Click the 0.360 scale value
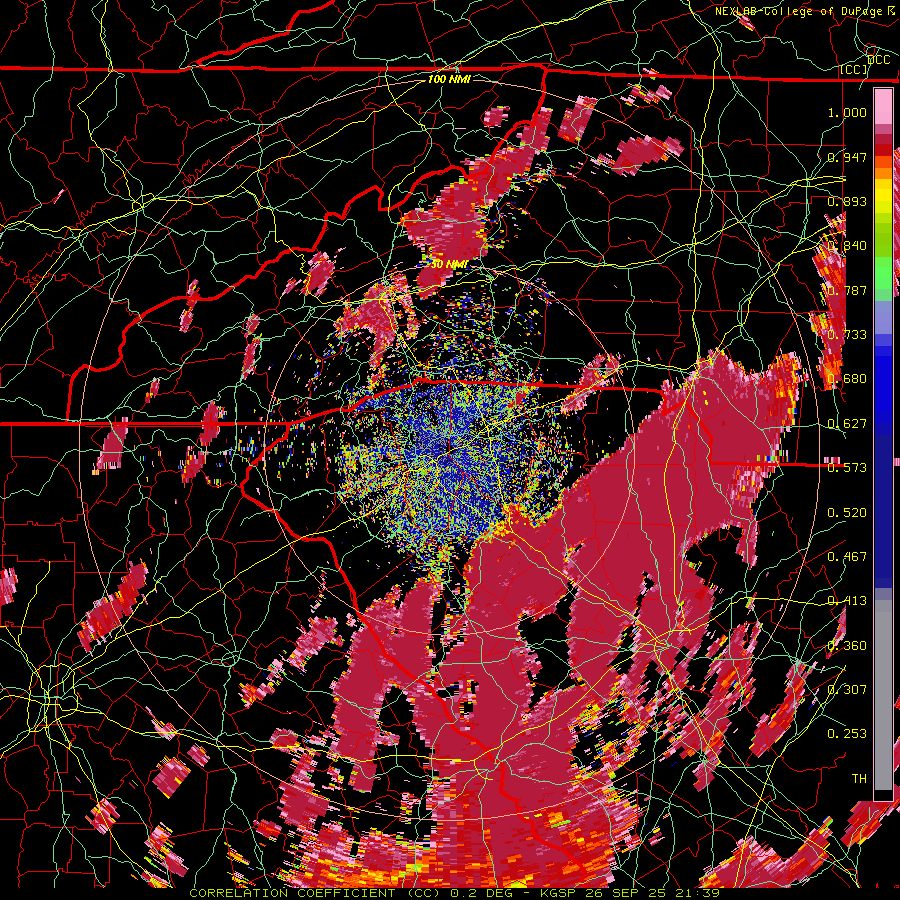 point(847,646)
